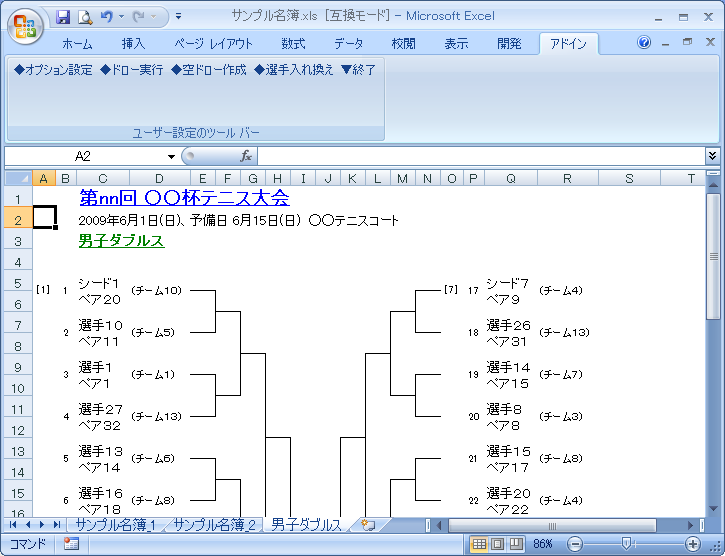Go to previous sheet tab arrow

pyautogui.click(x=28, y=525)
